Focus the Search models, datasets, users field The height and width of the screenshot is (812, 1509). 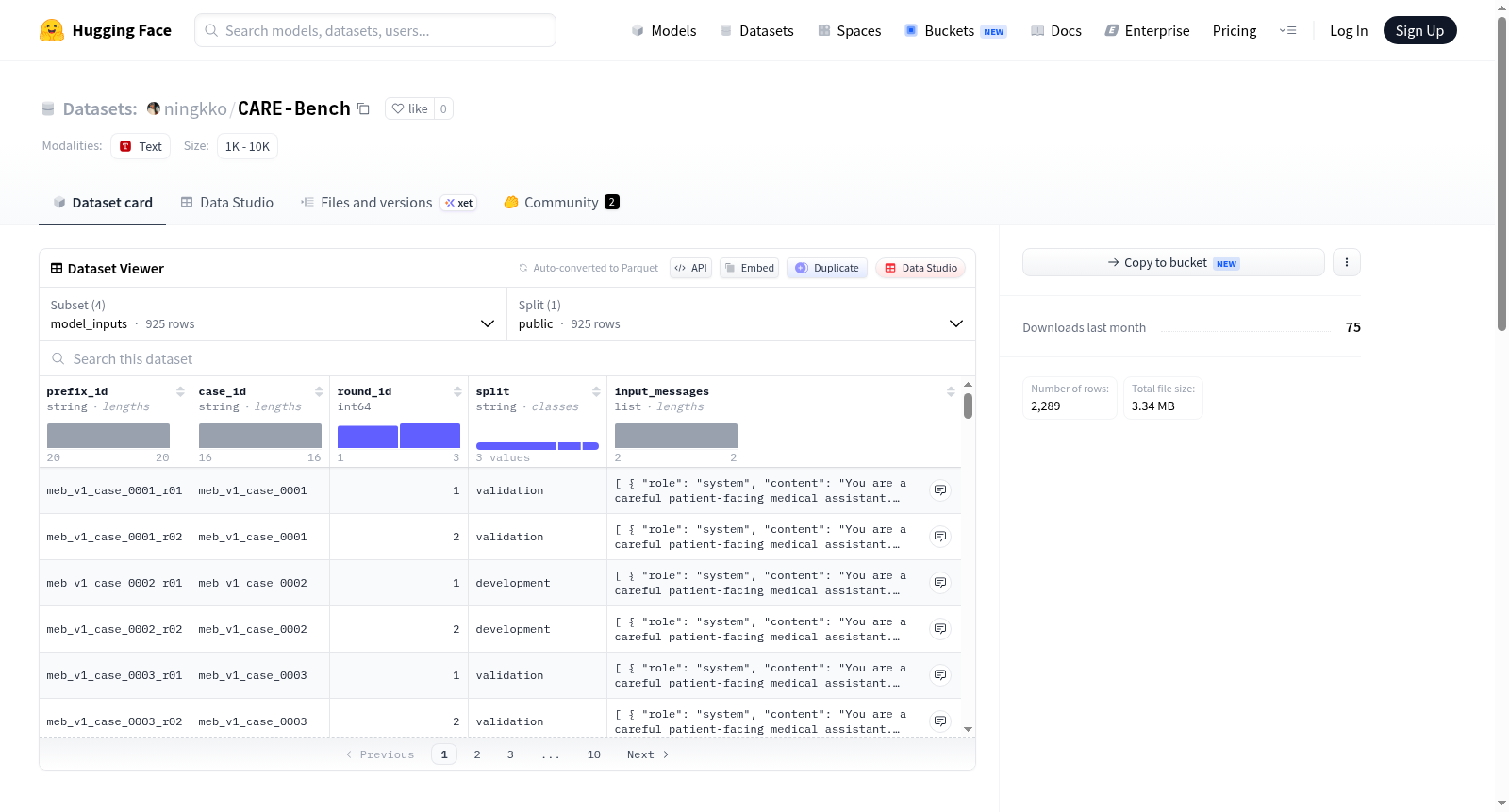coord(375,30)
